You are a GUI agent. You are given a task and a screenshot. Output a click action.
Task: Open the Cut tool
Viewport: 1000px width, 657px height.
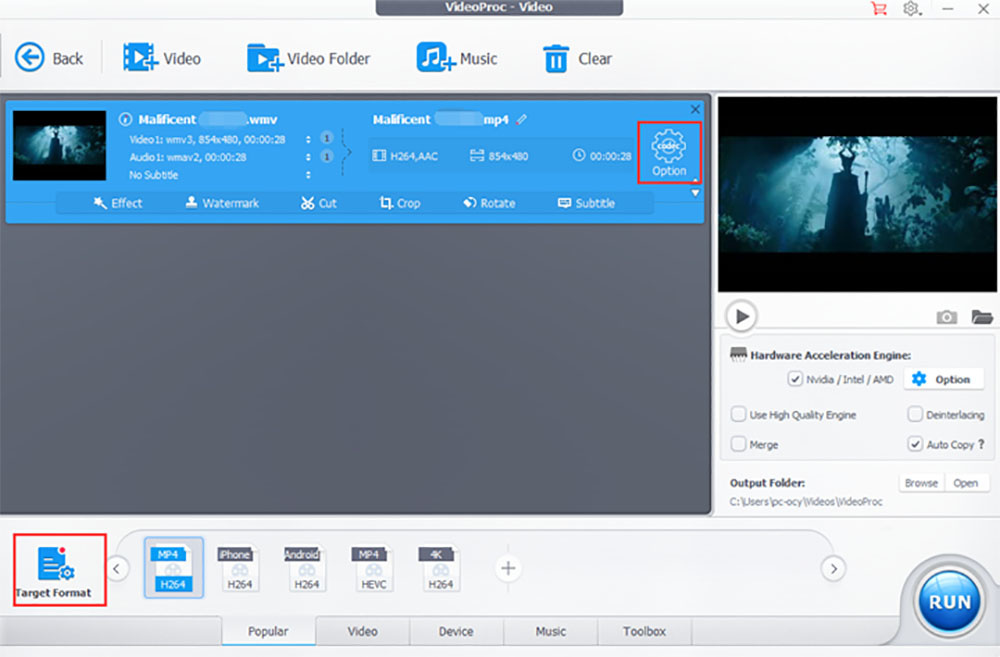coord(318,203)
